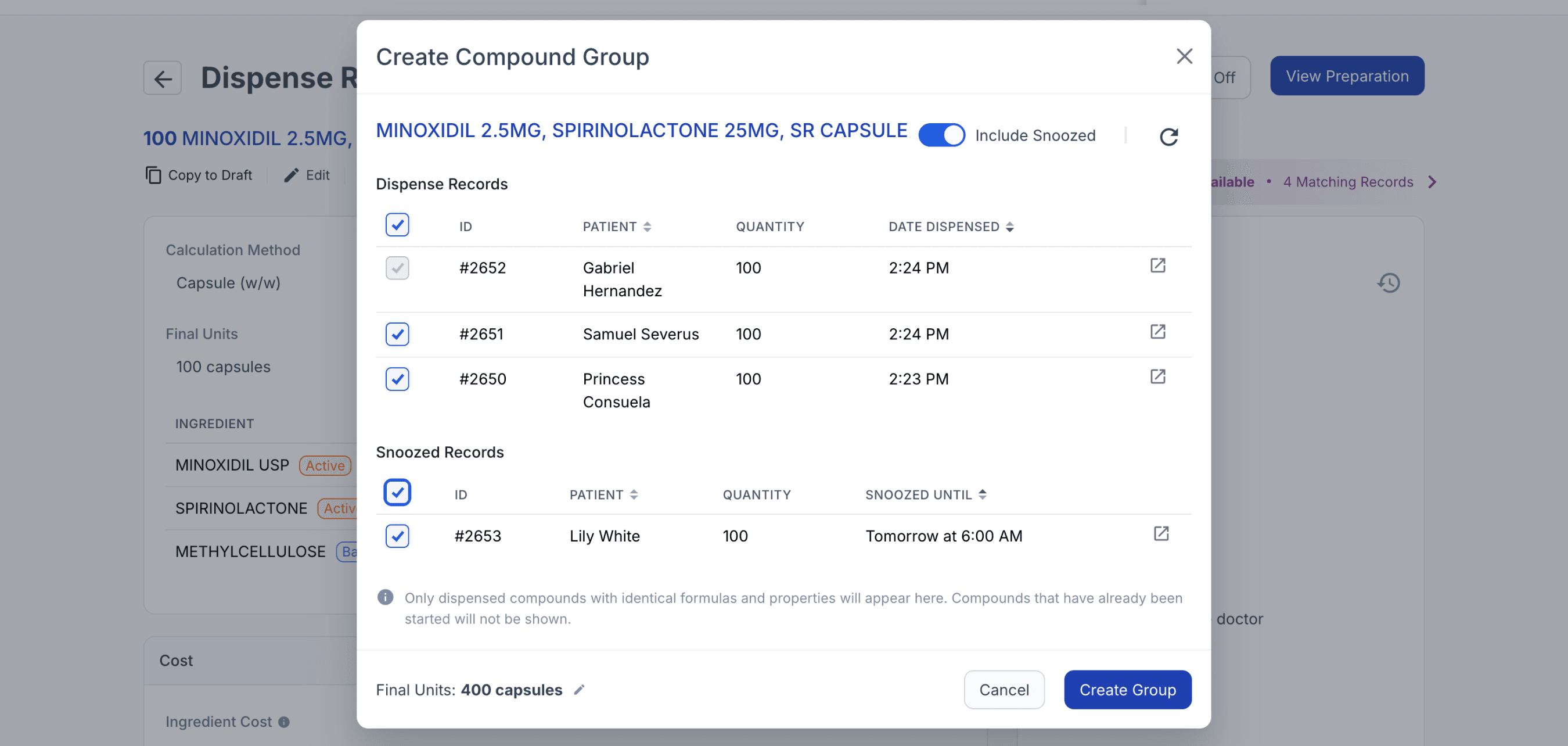Open snoozed record #2653 external link
Image resolution: width=1568 pixels, height=746 pixels.
(1161, 534)
